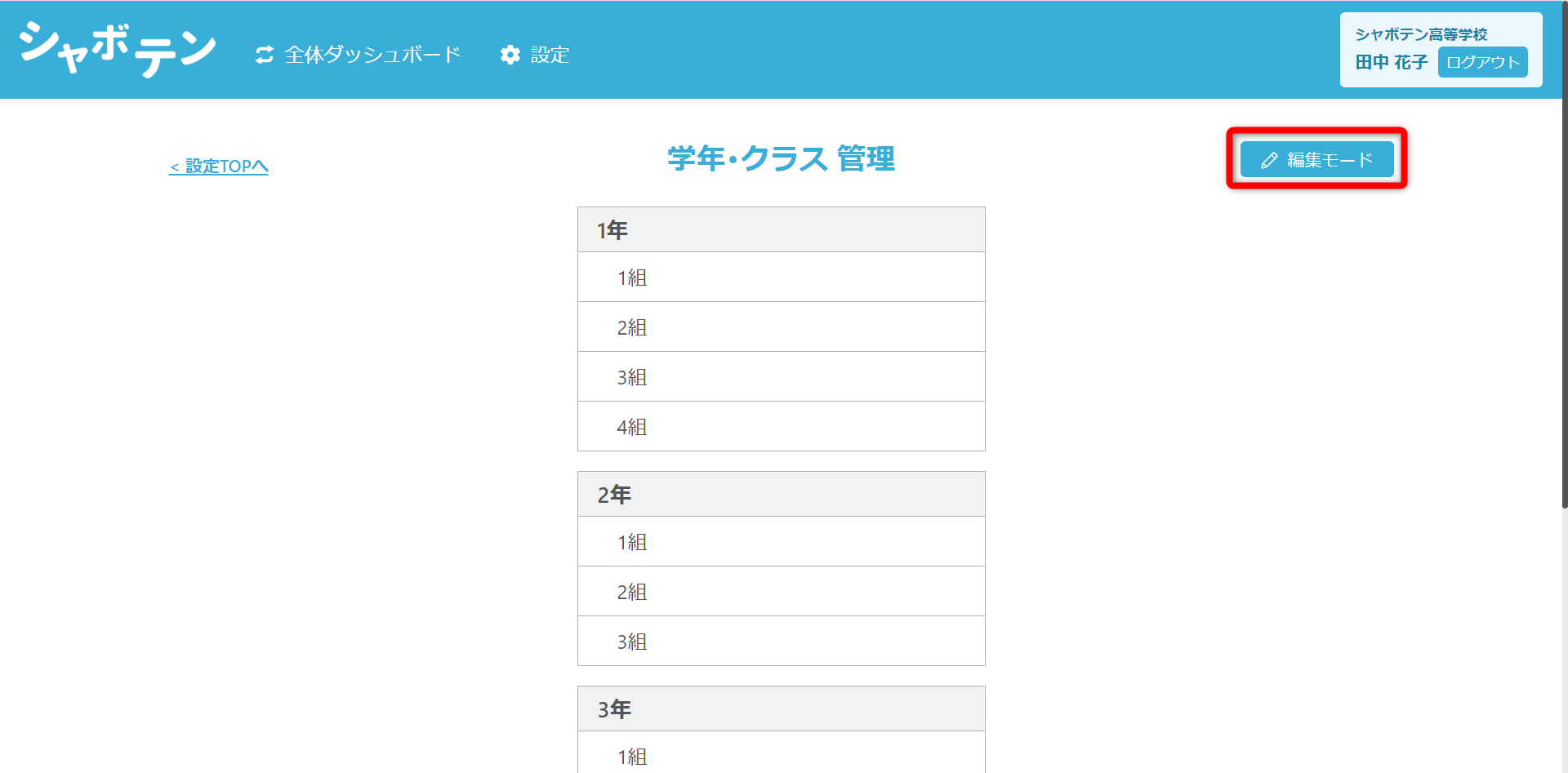Enable 編集モード

1316,159
